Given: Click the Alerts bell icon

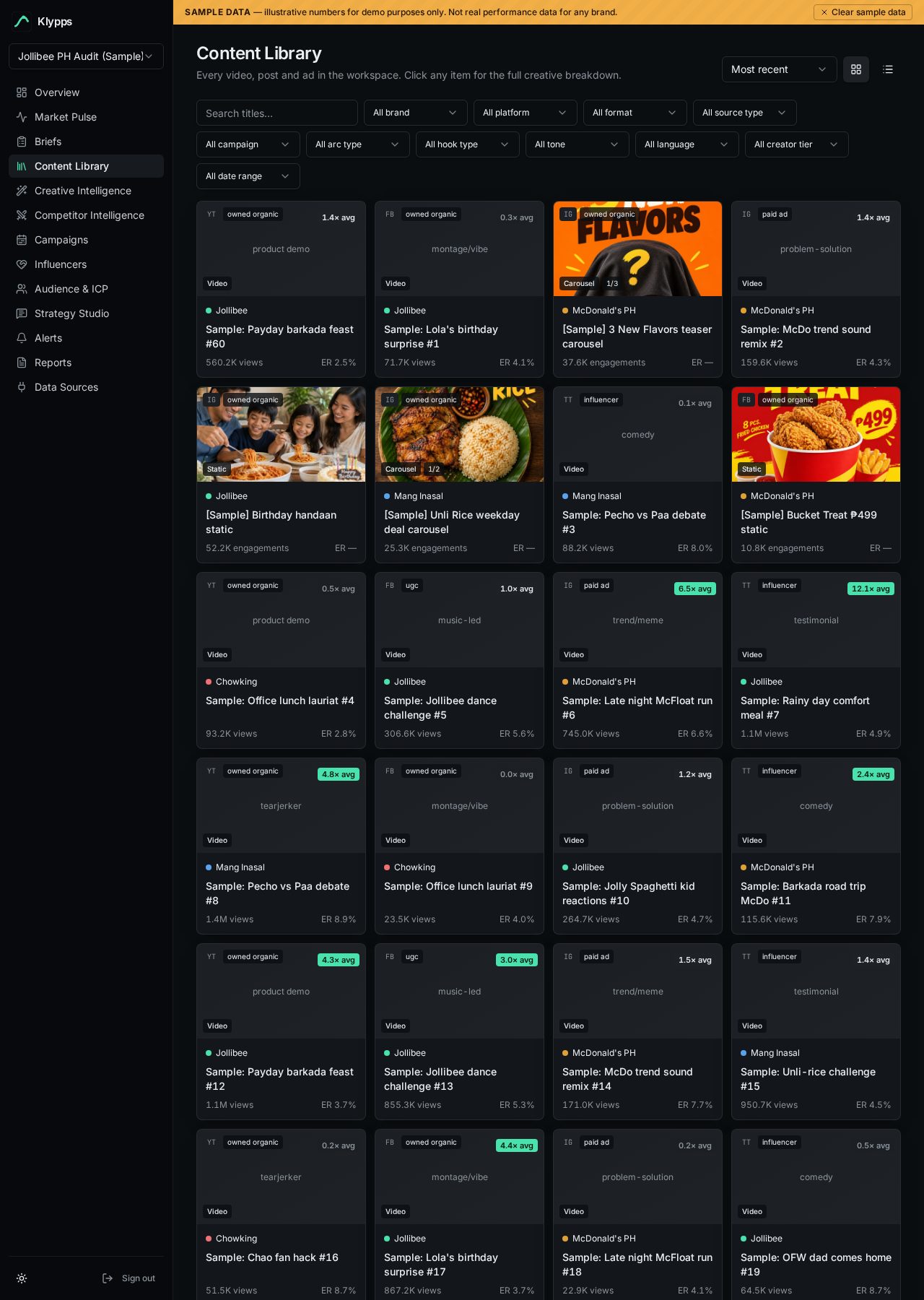Looking at the screenshot, I should pyautogui.click(x=22, y=338).
